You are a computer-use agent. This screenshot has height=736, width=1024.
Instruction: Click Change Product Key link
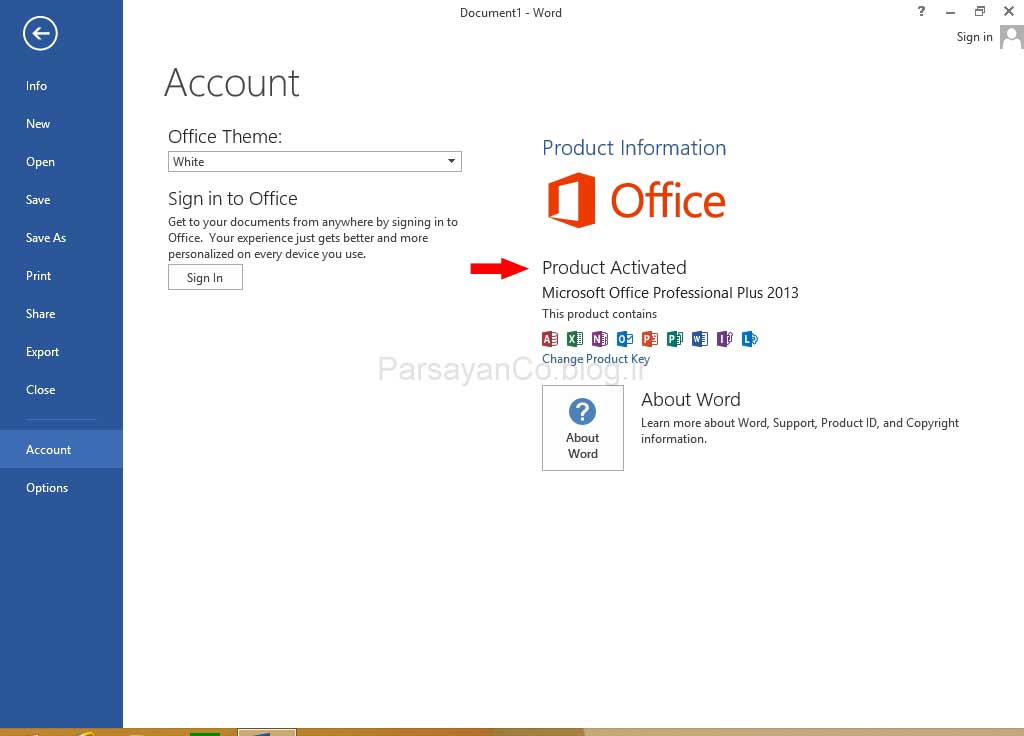(596, 359)
